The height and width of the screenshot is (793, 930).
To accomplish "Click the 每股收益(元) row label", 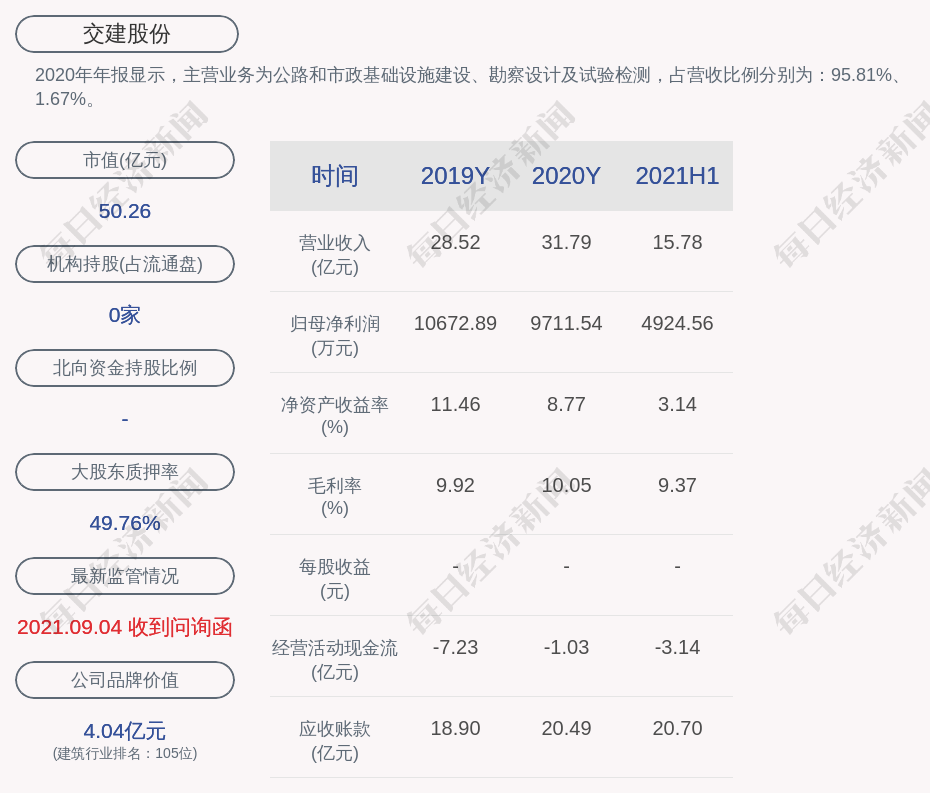I will [x=335, y=579].
